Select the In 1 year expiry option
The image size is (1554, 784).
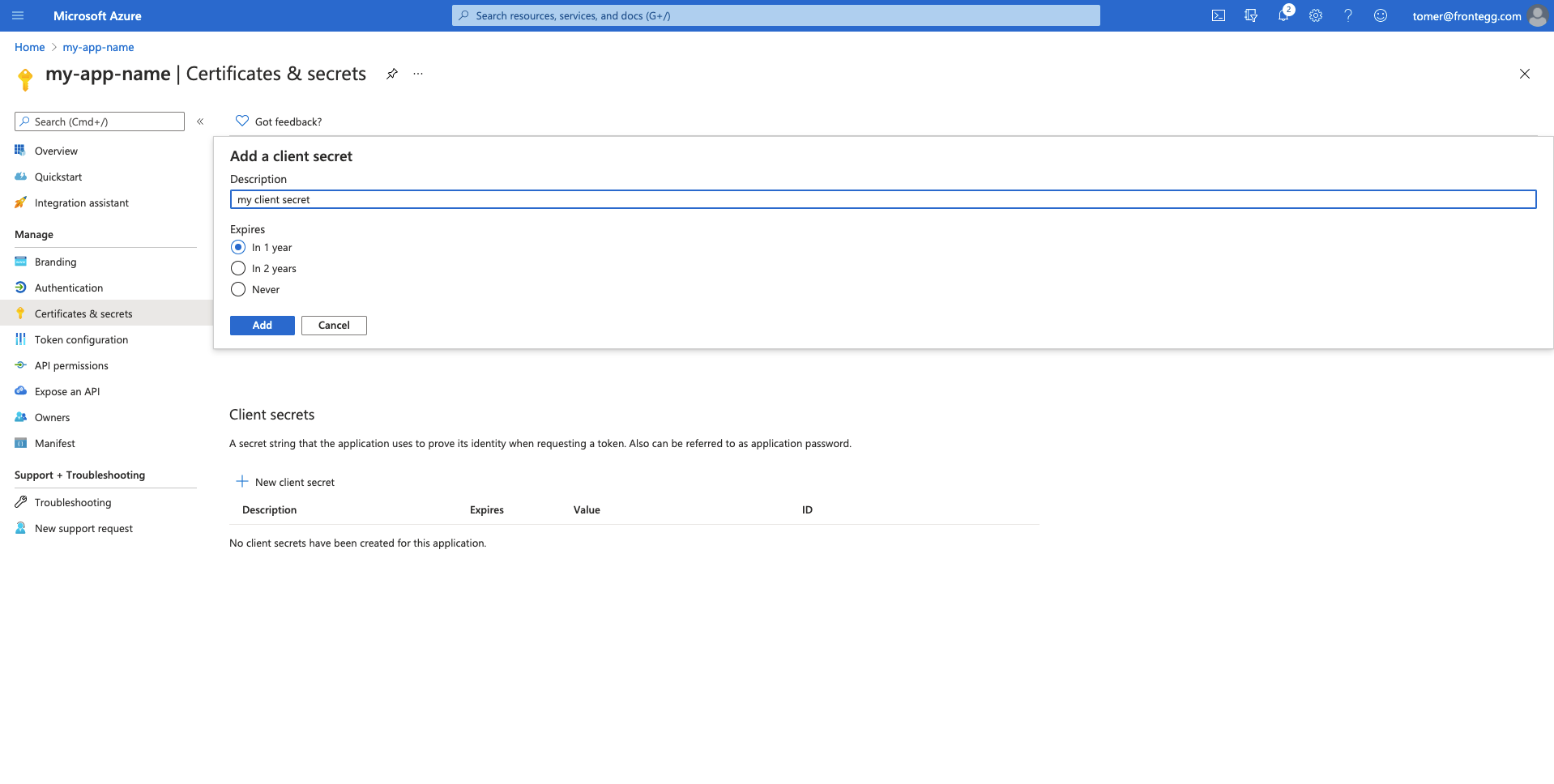238,247
